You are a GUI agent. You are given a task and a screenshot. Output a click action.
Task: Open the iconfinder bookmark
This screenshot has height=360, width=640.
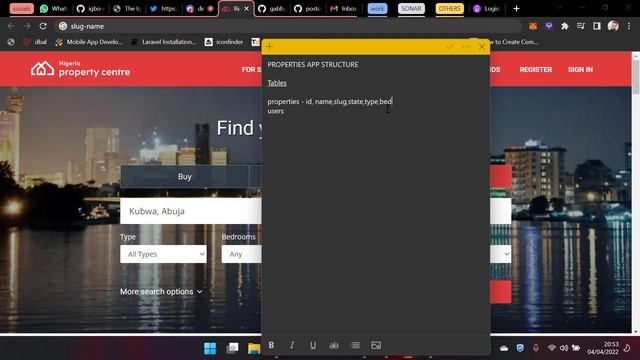(x=224, y=42)
